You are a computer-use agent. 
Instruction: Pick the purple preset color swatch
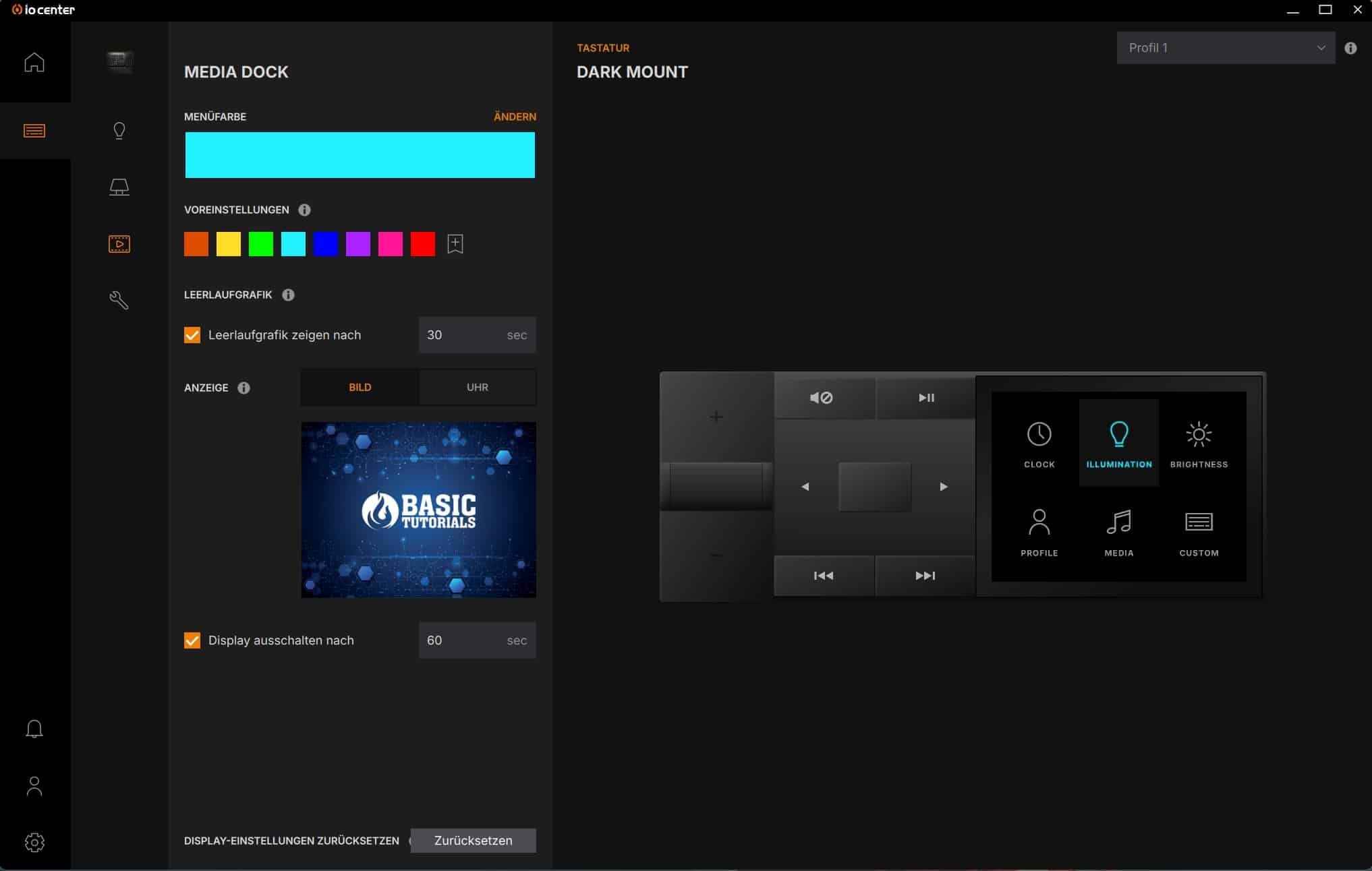(358, 244)
